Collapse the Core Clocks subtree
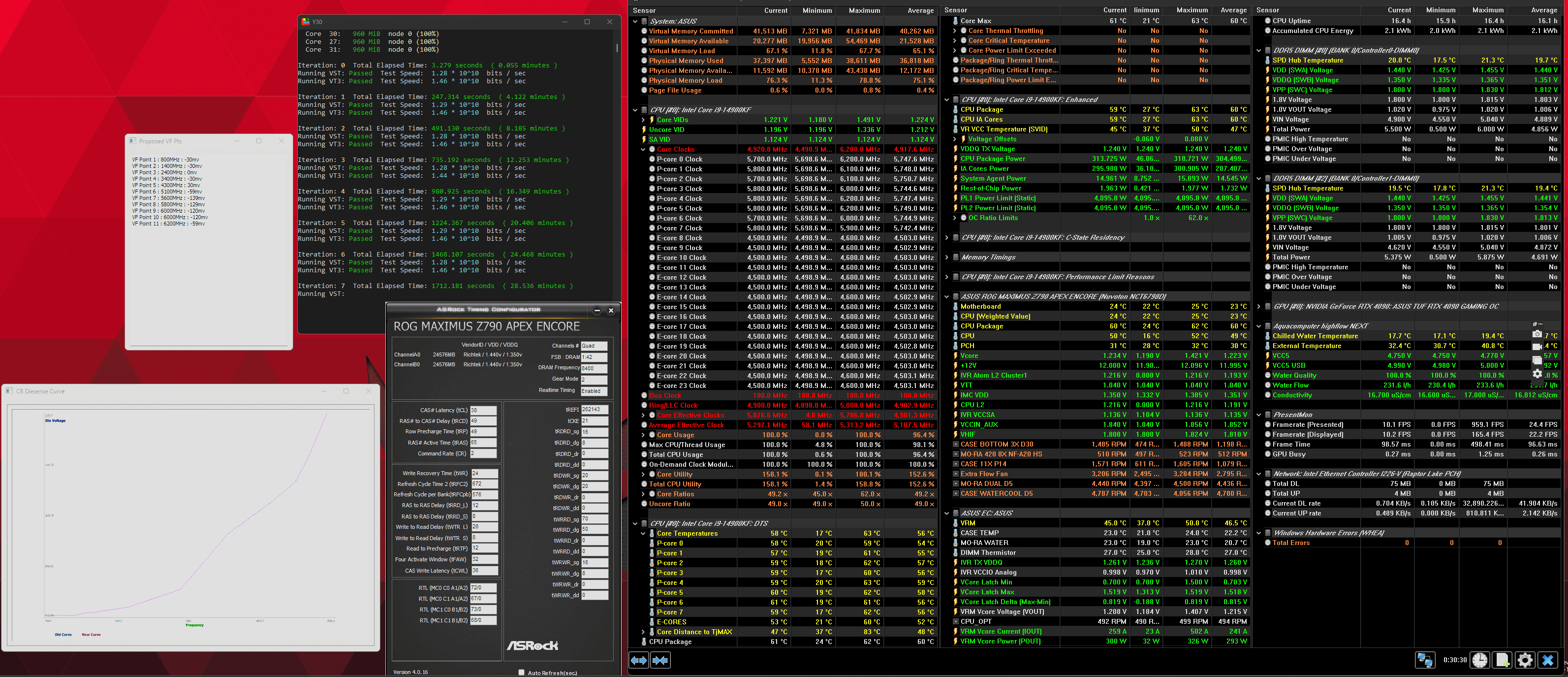Screen dimensions: 1568x677 (x=643, y=149)
